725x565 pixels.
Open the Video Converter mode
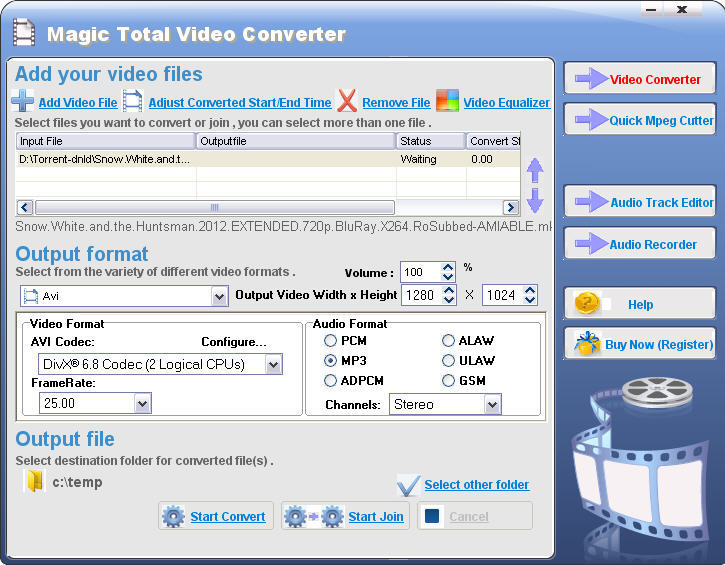(640, 79)
